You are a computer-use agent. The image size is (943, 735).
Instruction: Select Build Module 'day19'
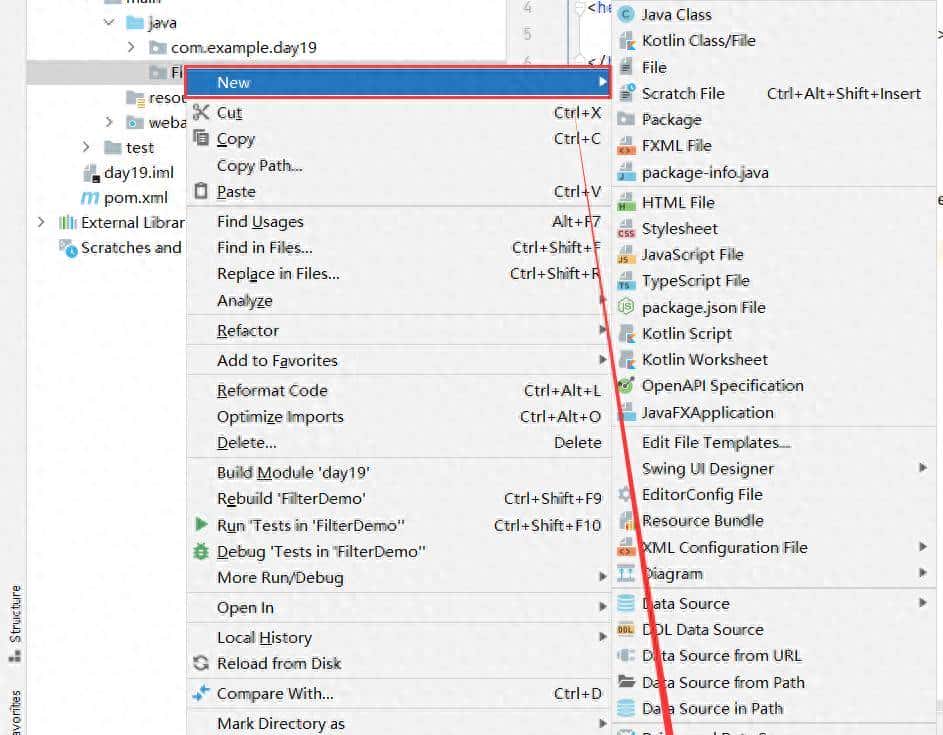(398, 473)
